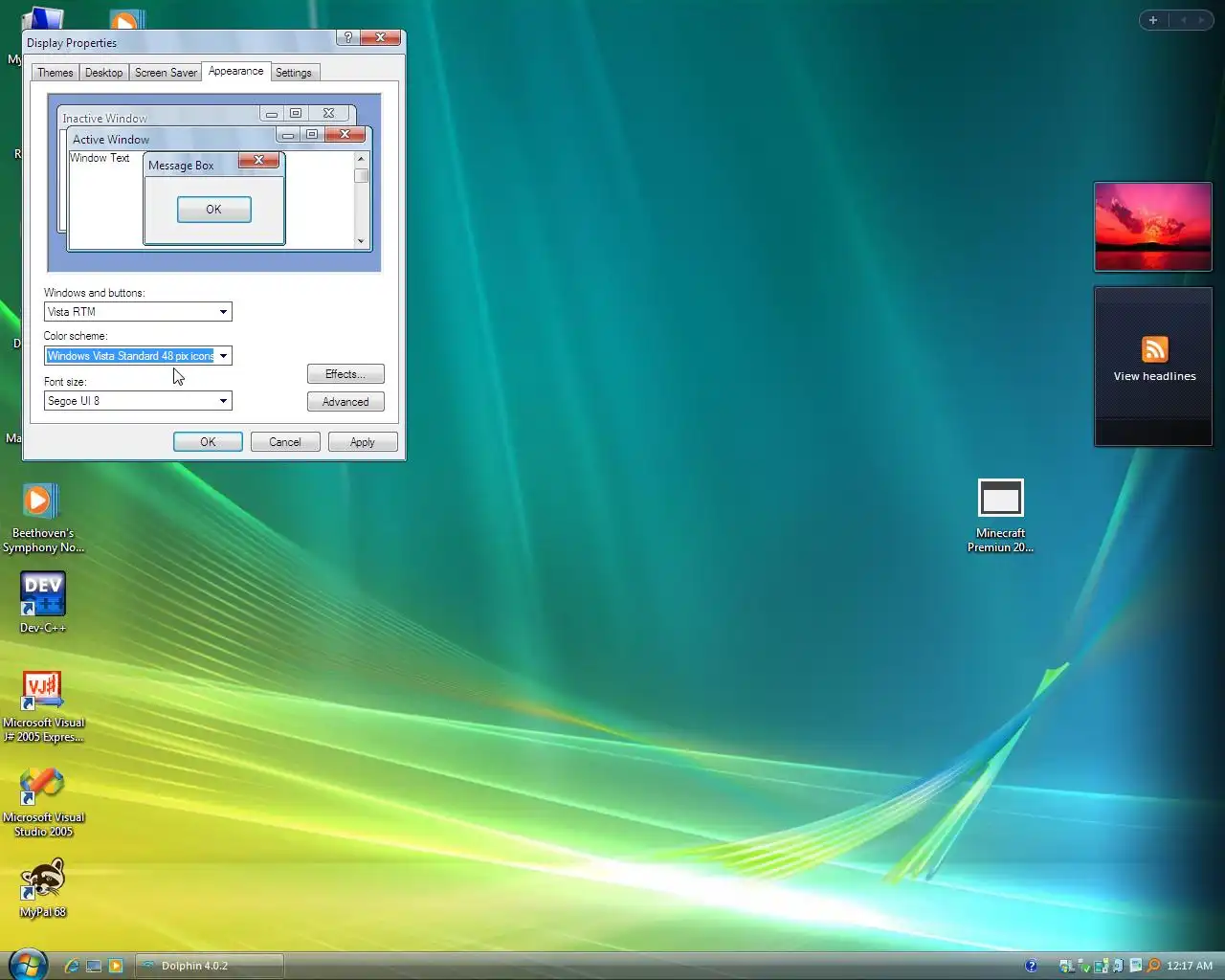Open the Screen Saver tab
The width and height of the screenshot is (1225, 980).
tap(166, 73)
